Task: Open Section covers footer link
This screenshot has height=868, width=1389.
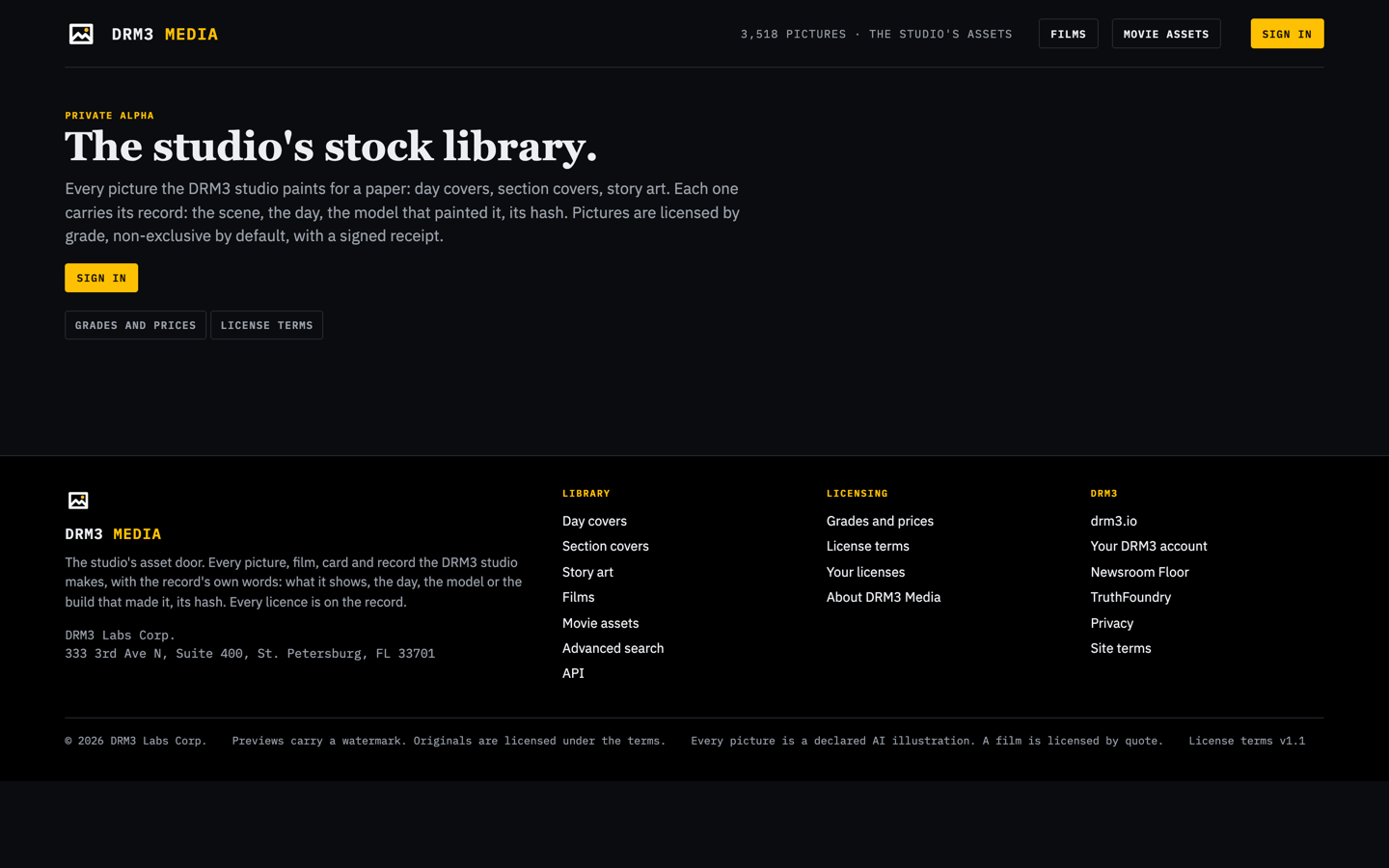Action: tap(606, 546)
